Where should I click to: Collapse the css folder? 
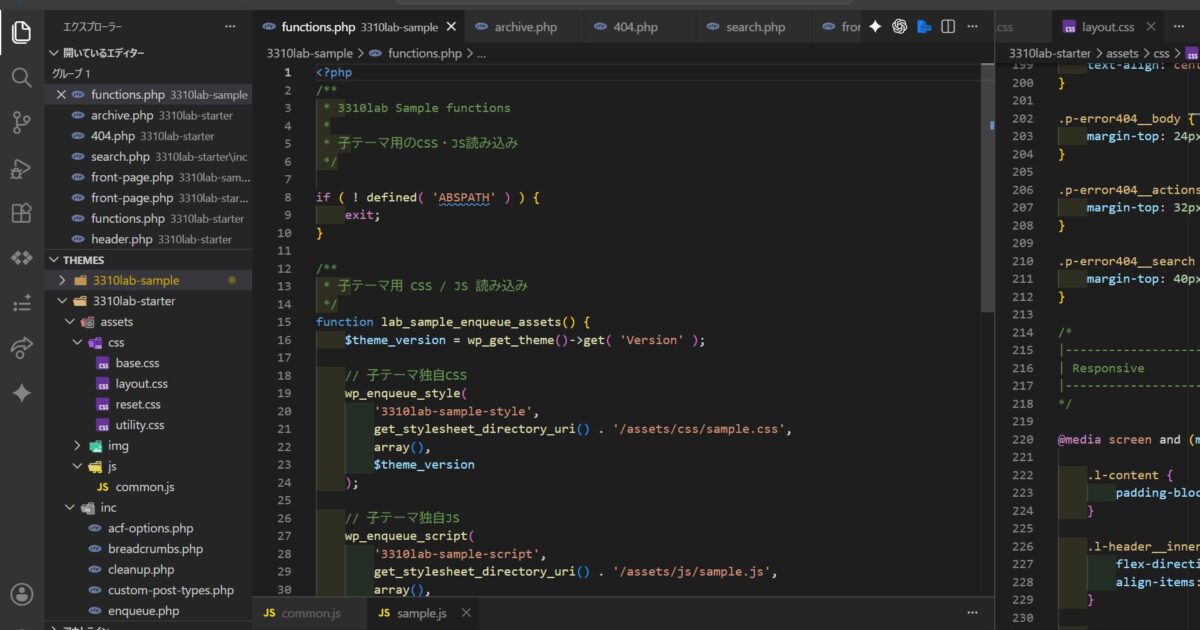(x=77, y=343)
